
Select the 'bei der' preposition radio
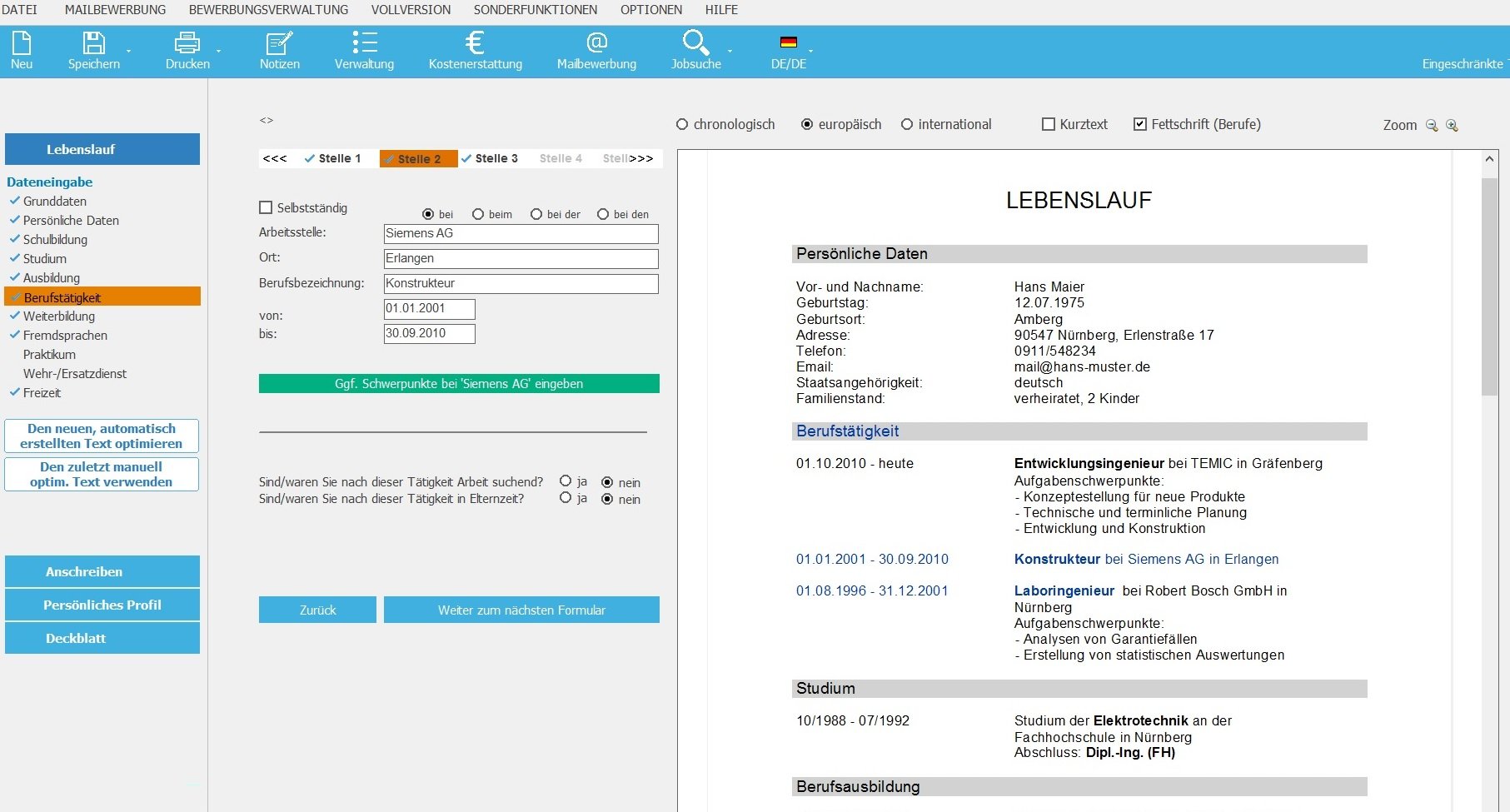[536, 214]
